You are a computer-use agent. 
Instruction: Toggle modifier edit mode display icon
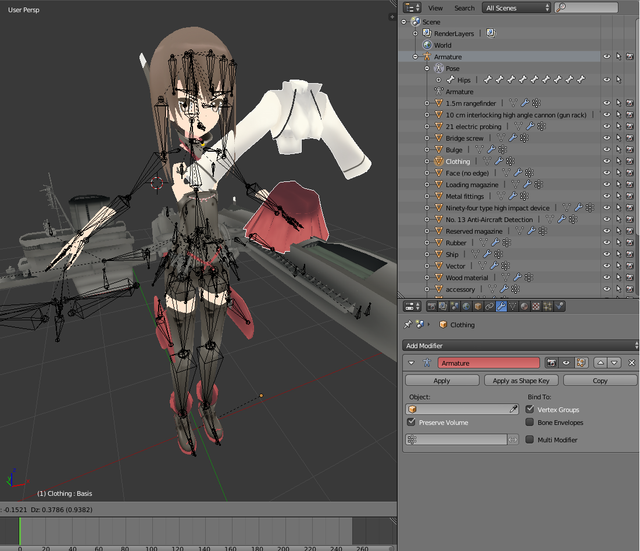[581, 362]
